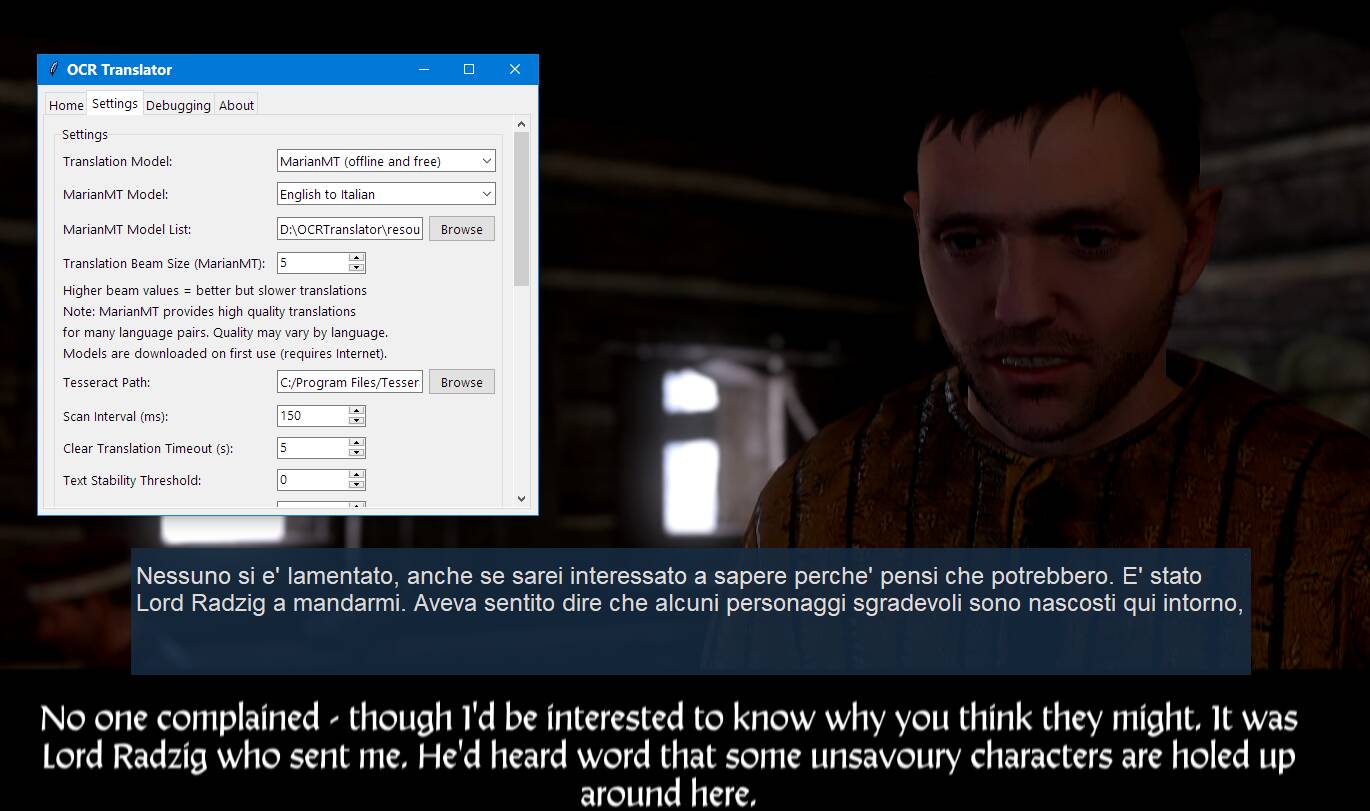1370x811 pixels.
Task: Click the 'Translation Model:' label
Action: tap(118, 161)
